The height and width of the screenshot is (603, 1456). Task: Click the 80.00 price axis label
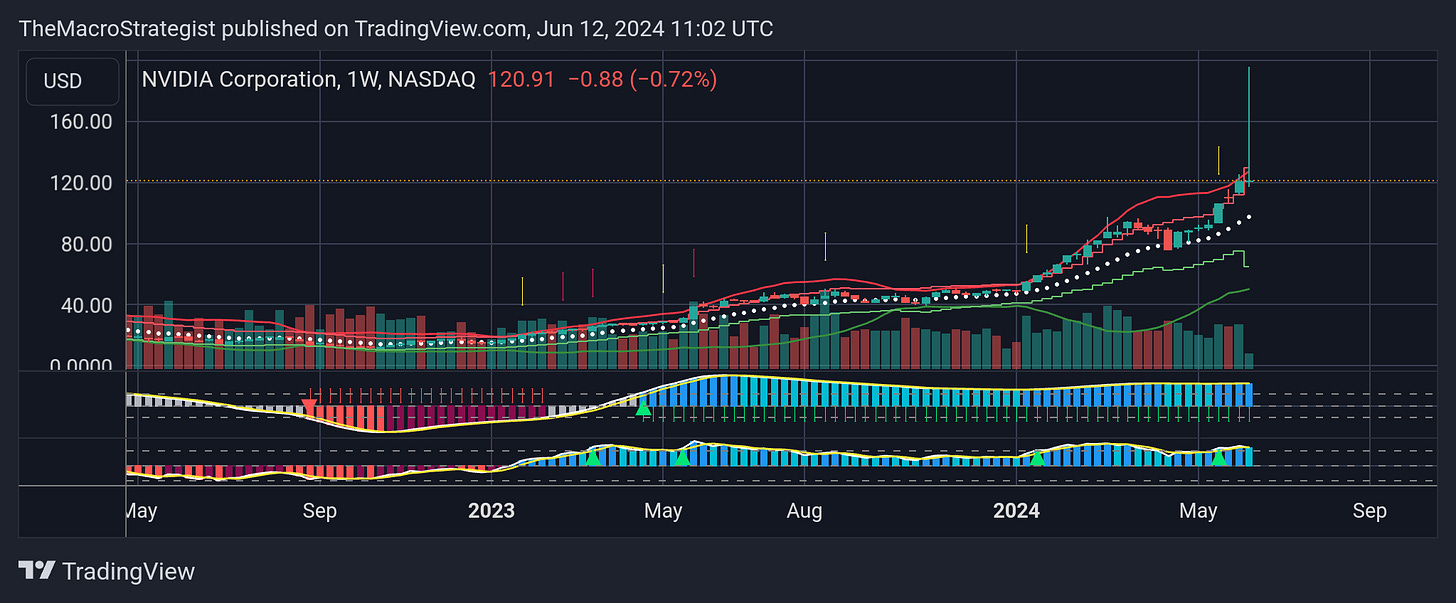click(x=84, y=245)
